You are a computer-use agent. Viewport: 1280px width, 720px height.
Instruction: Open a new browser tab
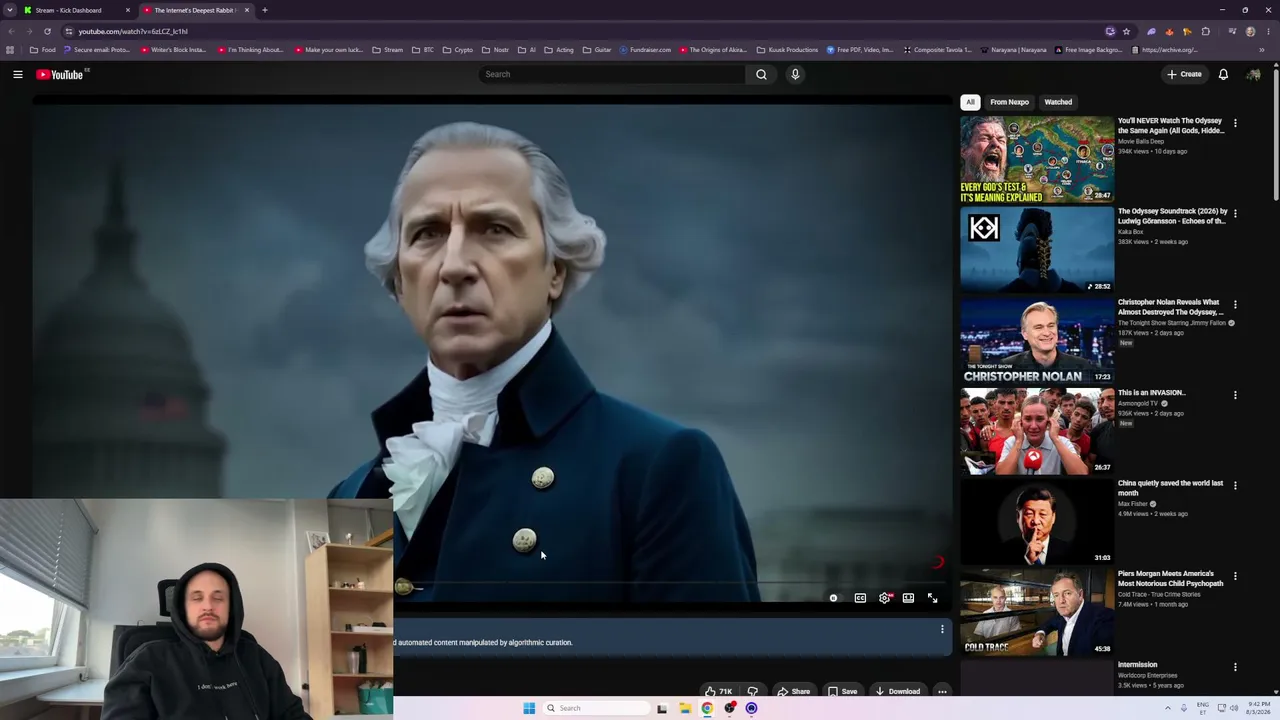tap(264, 10)
